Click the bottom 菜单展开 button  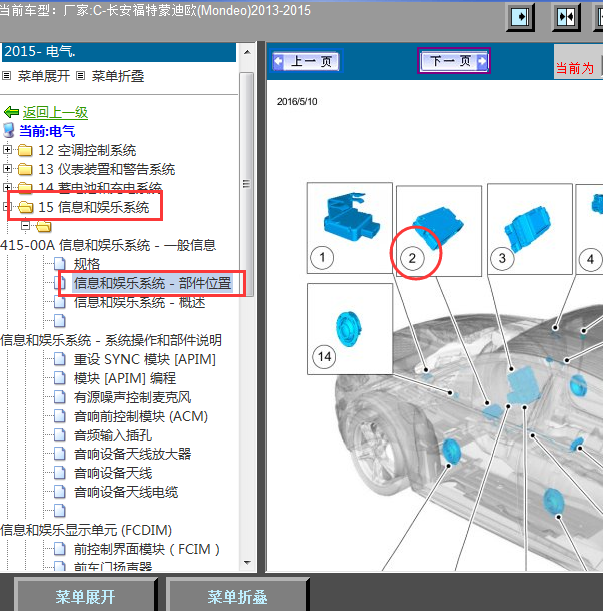[85, 596]
